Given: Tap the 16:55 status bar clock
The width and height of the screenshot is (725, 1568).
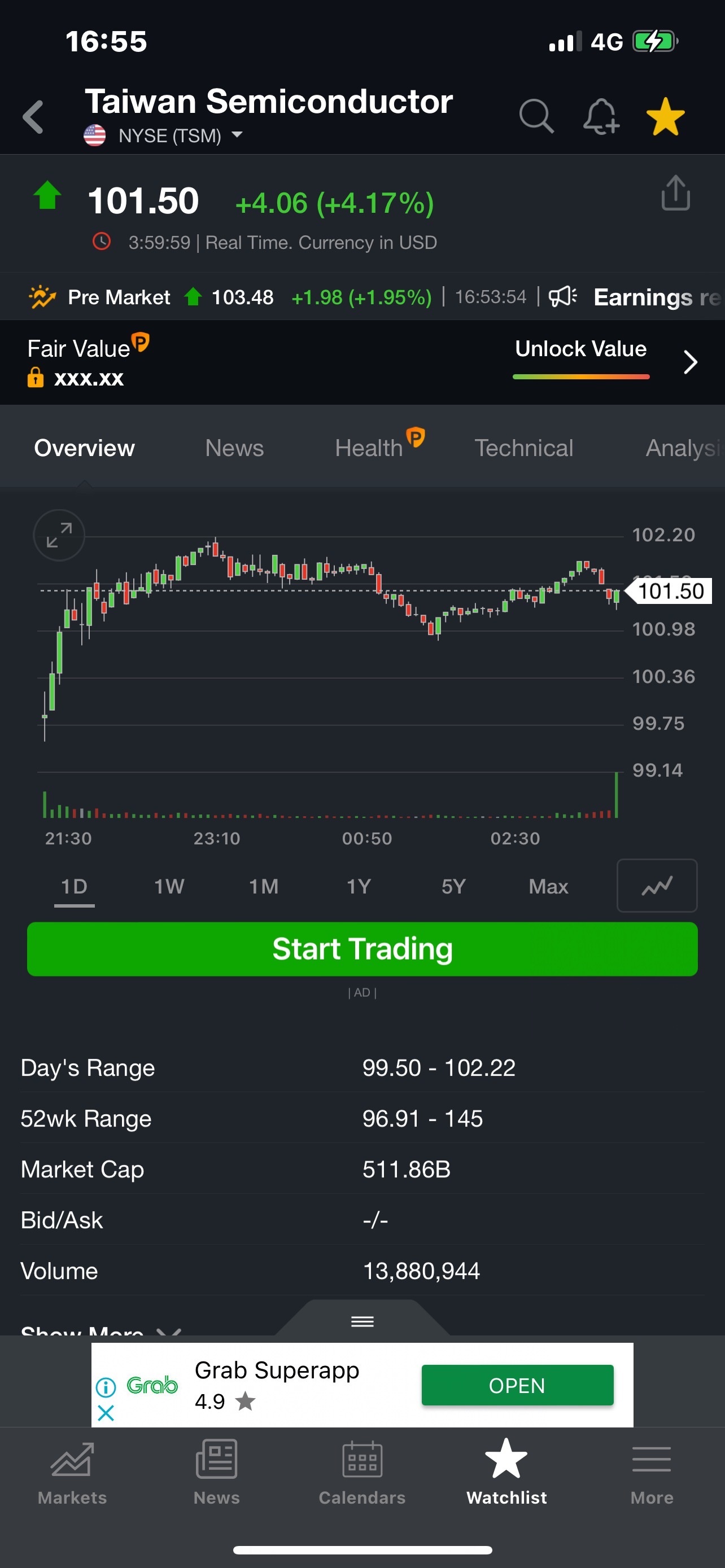Looking at the screenshot, I should pos(106,41).
